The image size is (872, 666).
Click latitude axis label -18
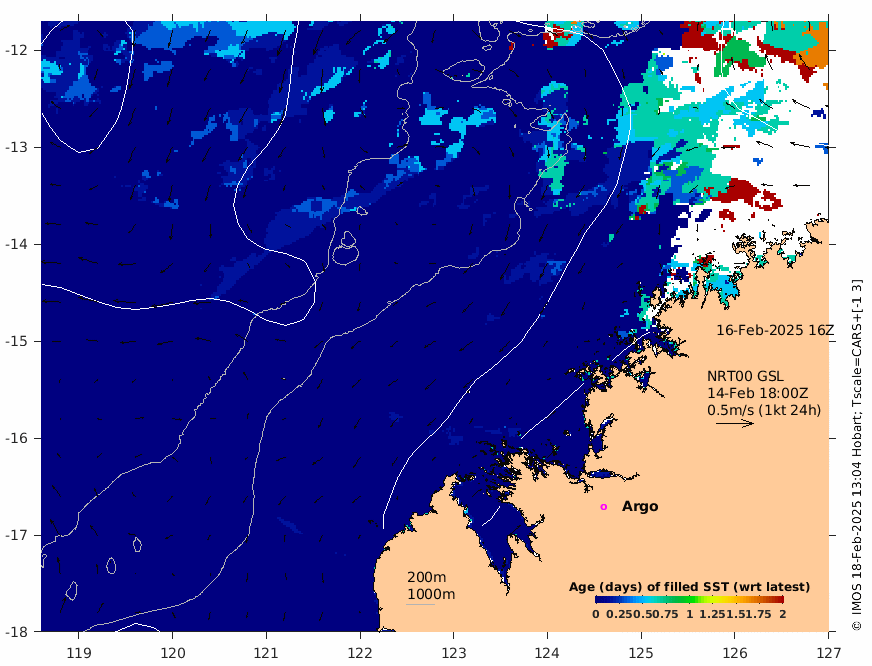(x=15, y=632)
